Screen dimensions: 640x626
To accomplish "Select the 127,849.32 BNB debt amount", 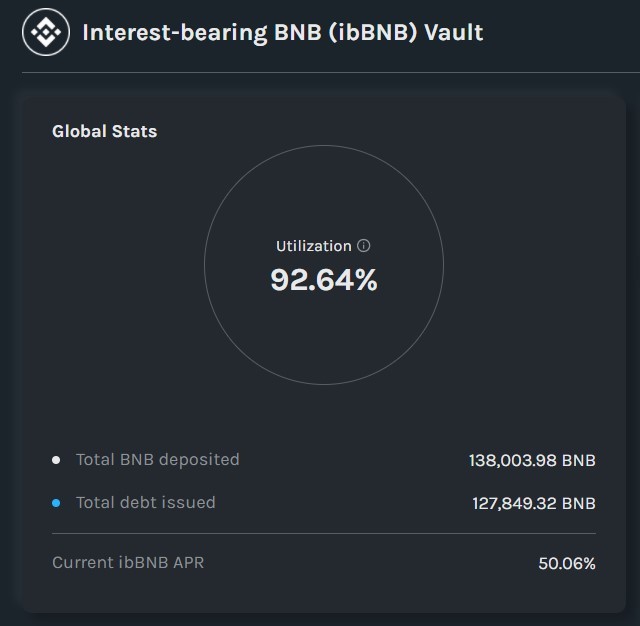I will tap(534, 504).
